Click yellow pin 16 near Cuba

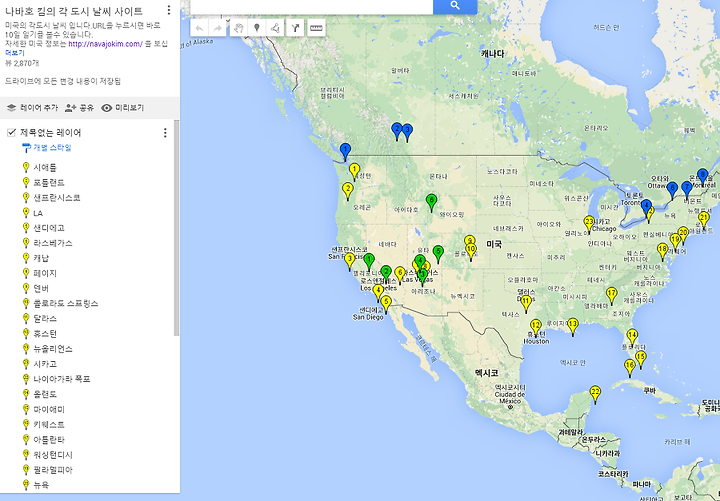tap(630, 368)
